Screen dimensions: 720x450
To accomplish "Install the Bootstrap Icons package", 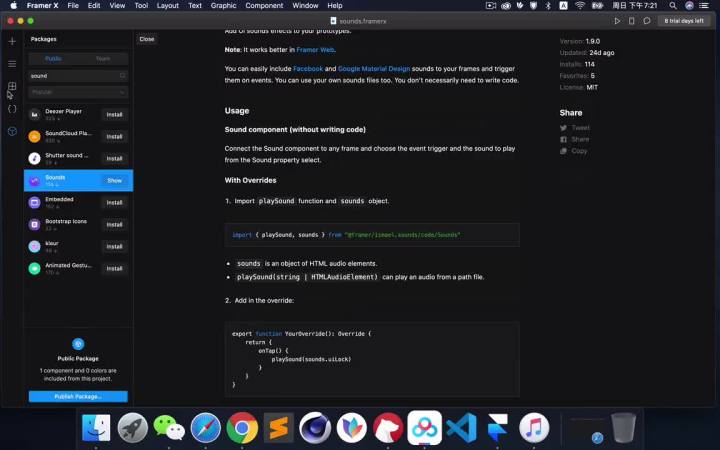I will pos(114,225).
